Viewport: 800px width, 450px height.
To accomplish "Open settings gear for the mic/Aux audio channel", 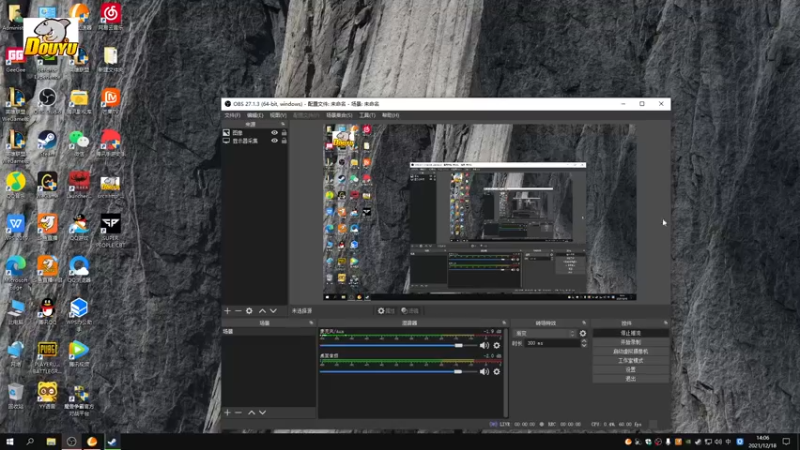I will pos(497,345).
